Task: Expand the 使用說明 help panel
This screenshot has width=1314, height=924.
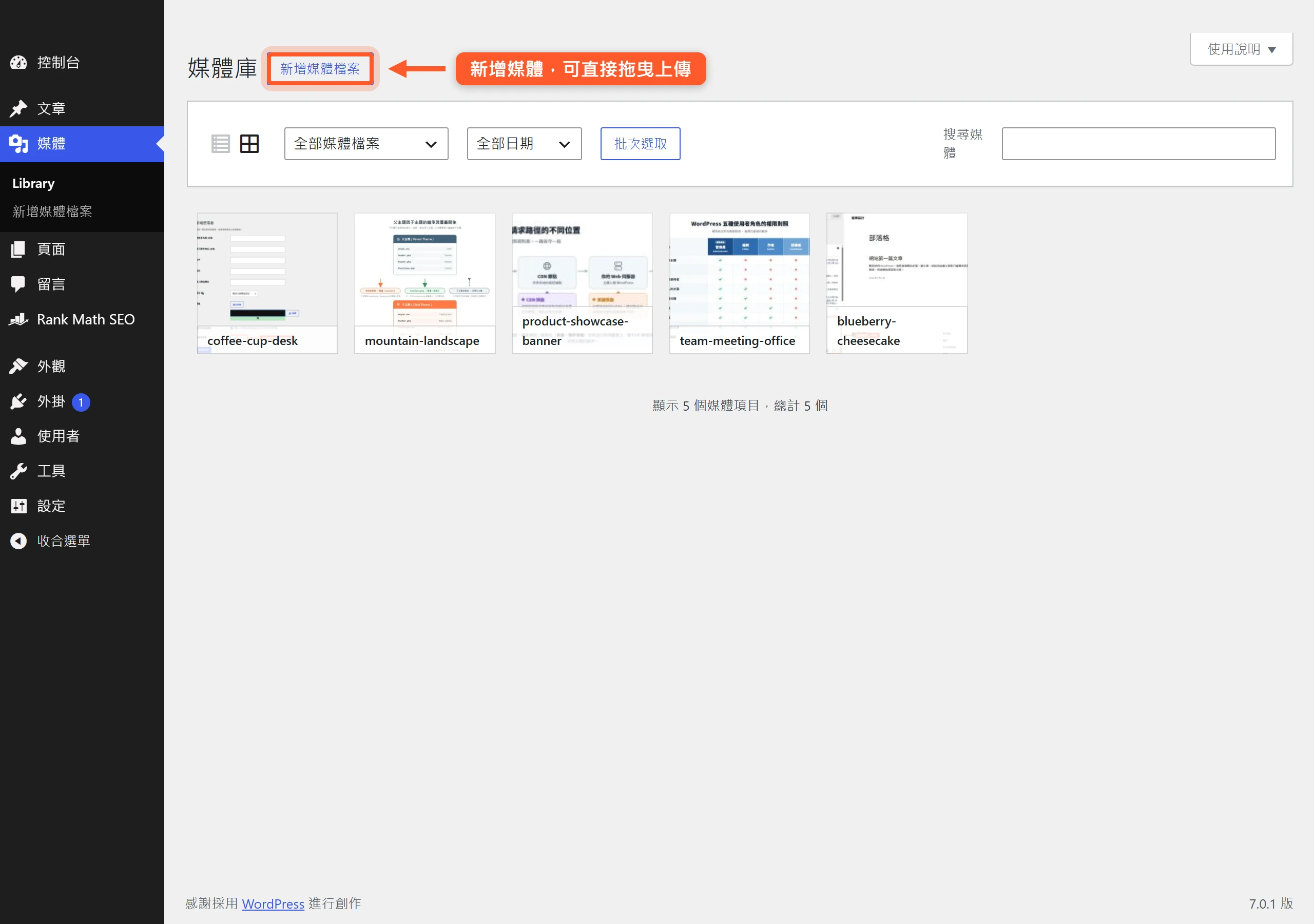Action: (x=1241, y=49)
